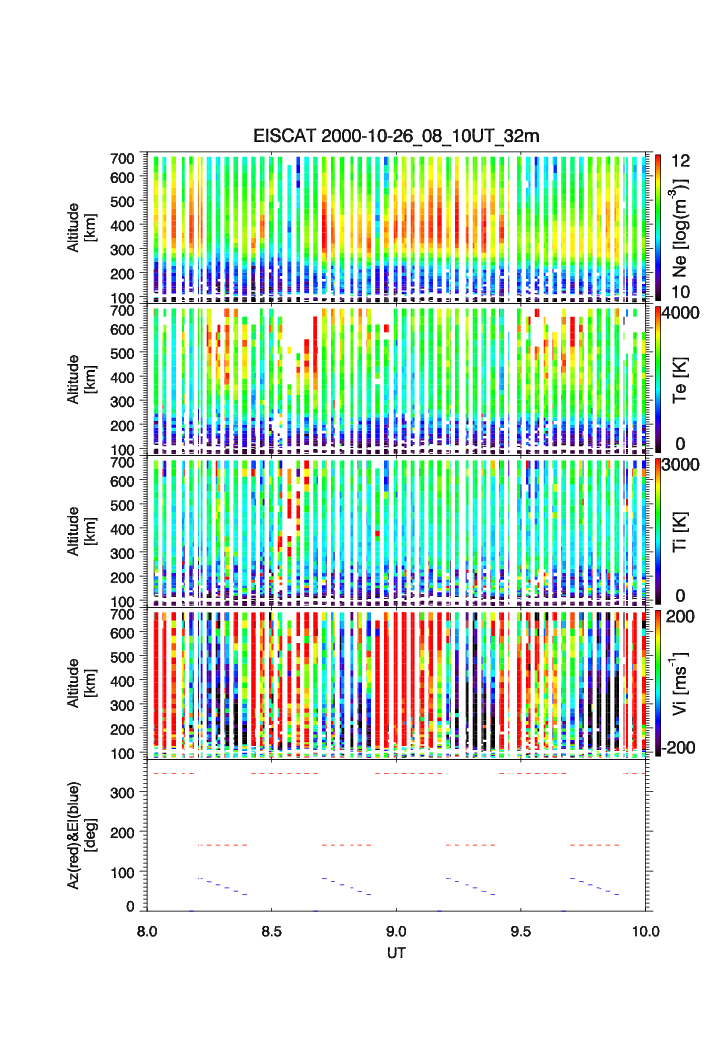Click the UT x-axis label
Screen dimensions: 708x1063
tap(397, 953)
